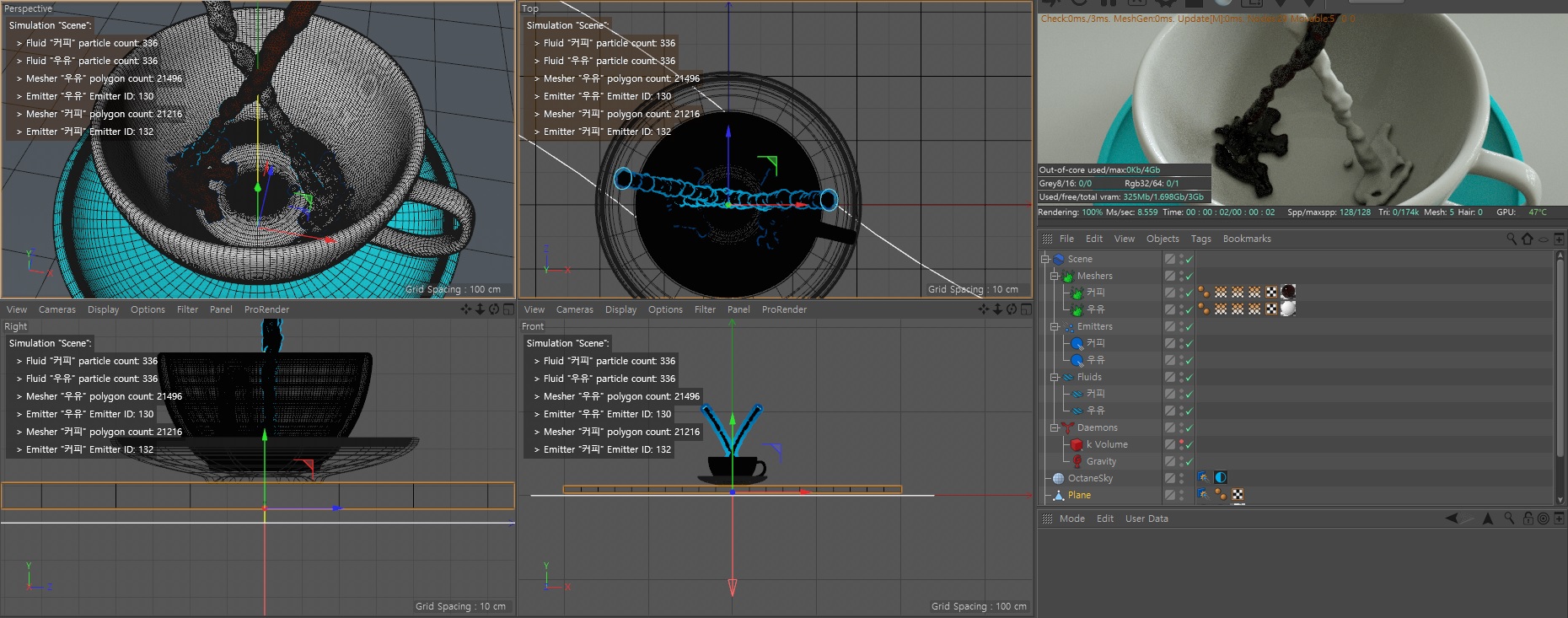Toggle visibility dots for Plane row

coord(1181,495)
